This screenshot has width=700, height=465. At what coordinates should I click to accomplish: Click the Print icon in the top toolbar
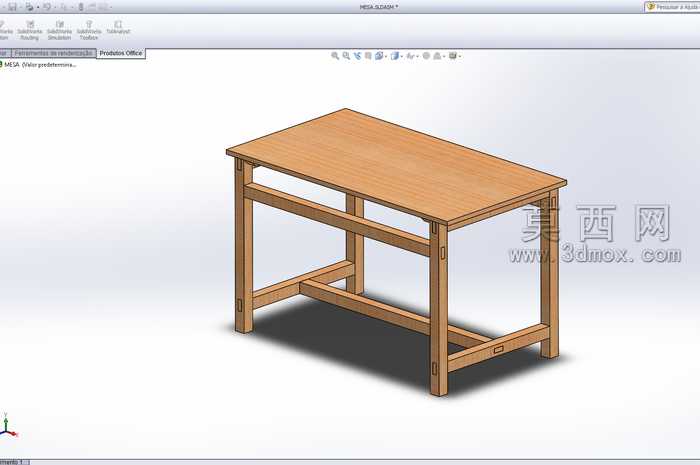click(x=29, y=7)
